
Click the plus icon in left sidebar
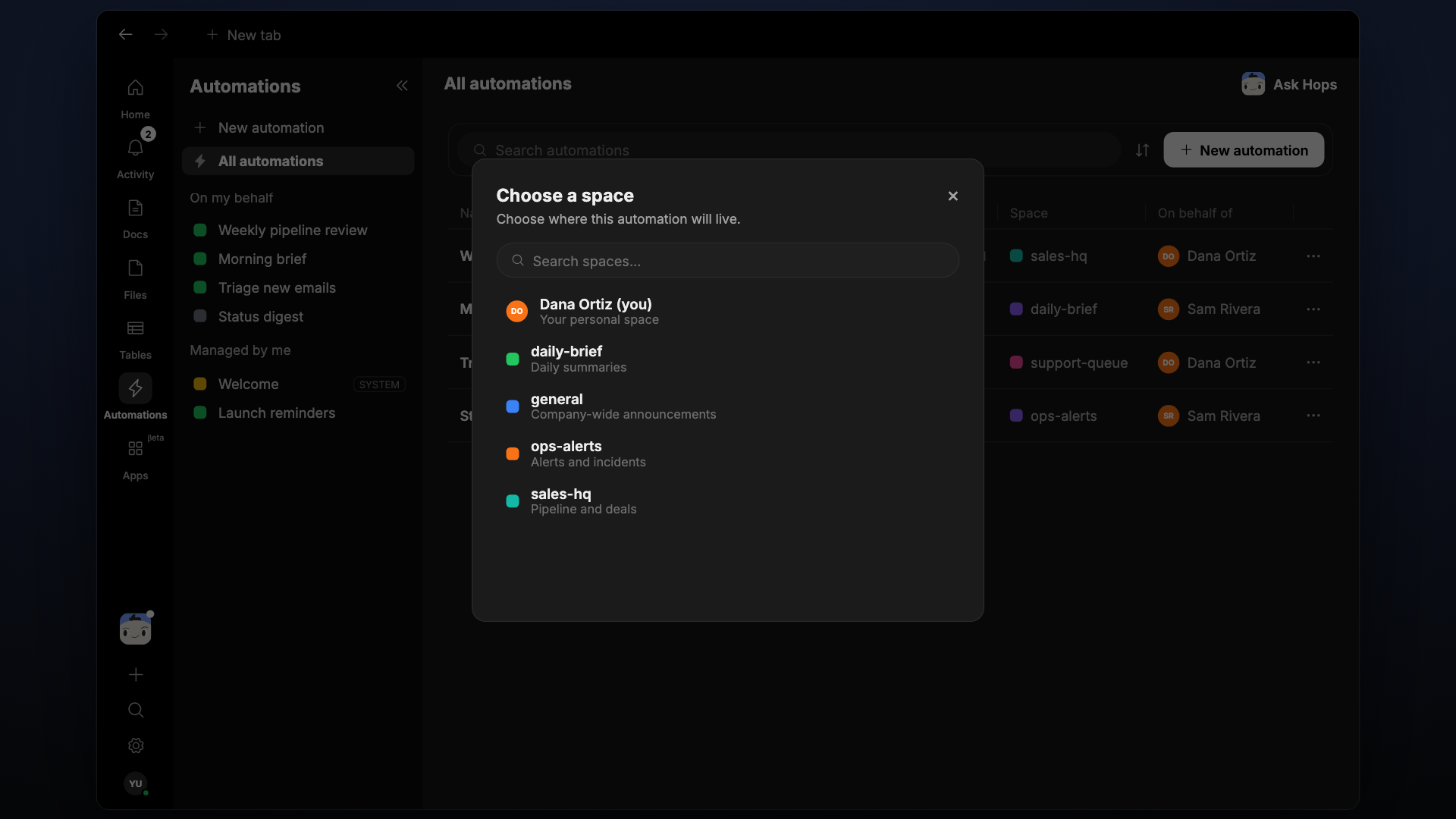(x=136, y=674)
